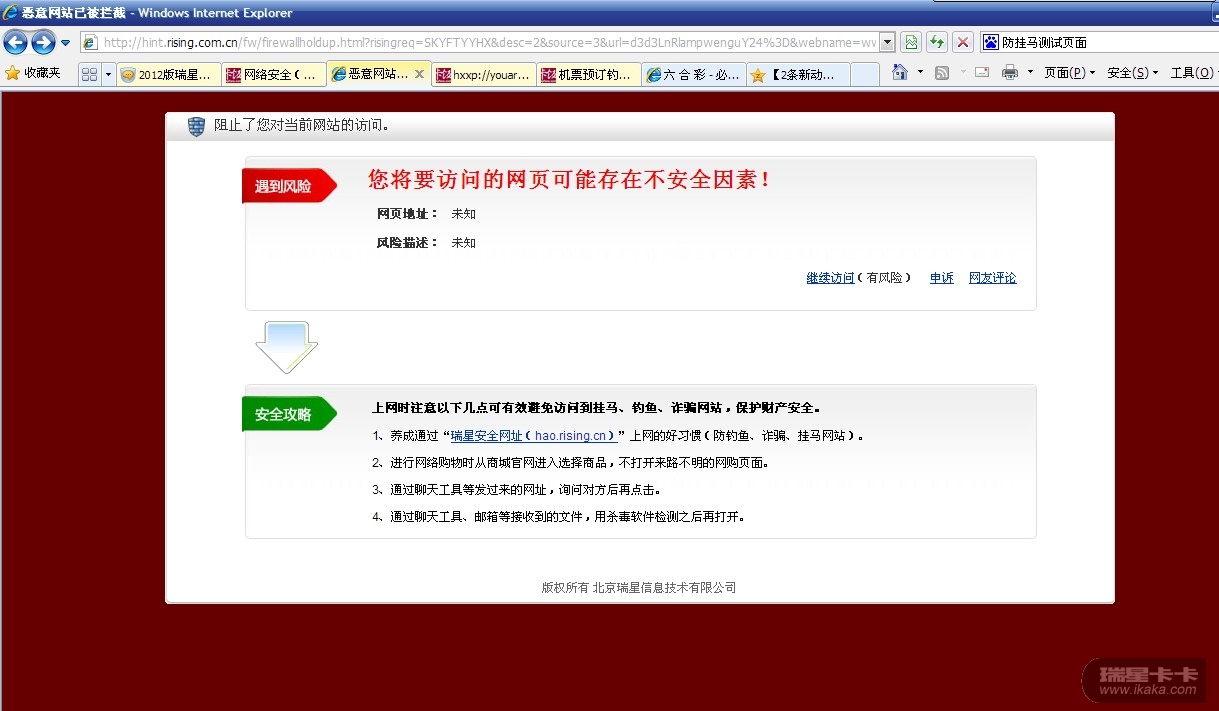Click the 风险描述 label text

407,243
